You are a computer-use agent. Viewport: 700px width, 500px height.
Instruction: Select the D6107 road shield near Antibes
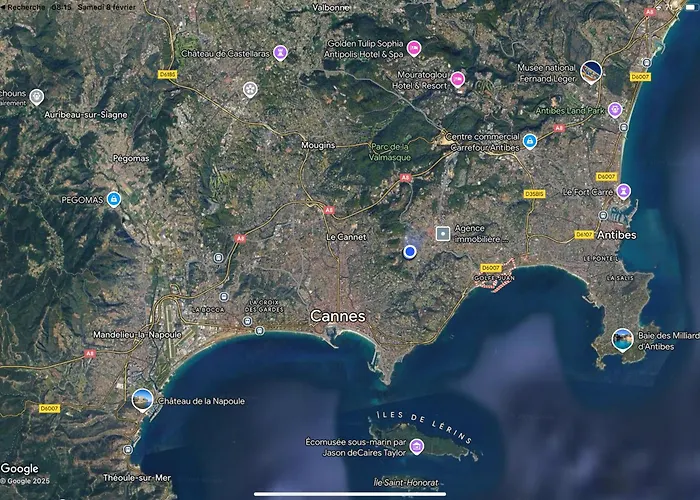pyautogui.click(x=584, y=234)
